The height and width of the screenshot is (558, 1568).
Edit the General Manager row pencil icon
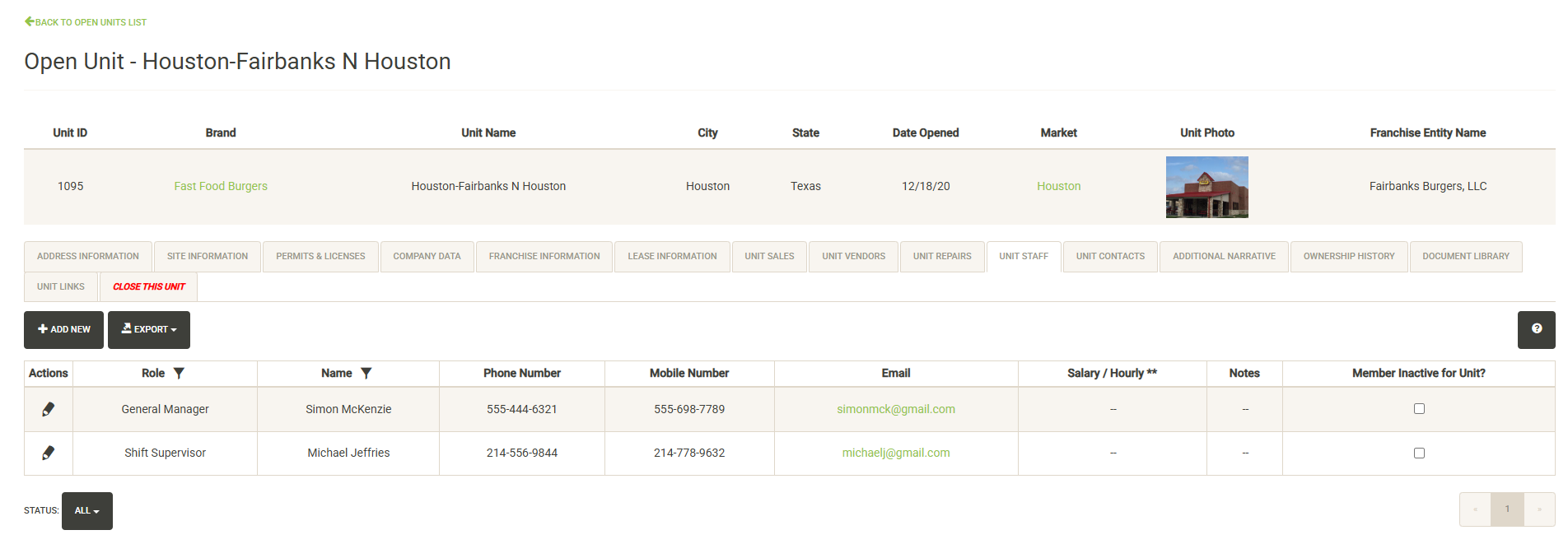[x=49, y=409]
